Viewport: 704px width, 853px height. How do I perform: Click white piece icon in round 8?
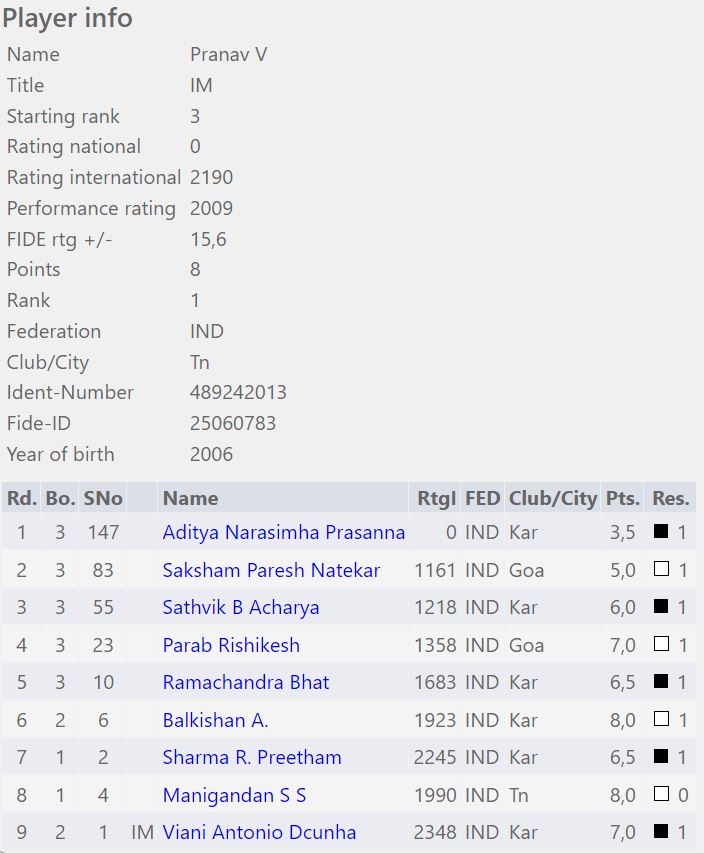660,796
